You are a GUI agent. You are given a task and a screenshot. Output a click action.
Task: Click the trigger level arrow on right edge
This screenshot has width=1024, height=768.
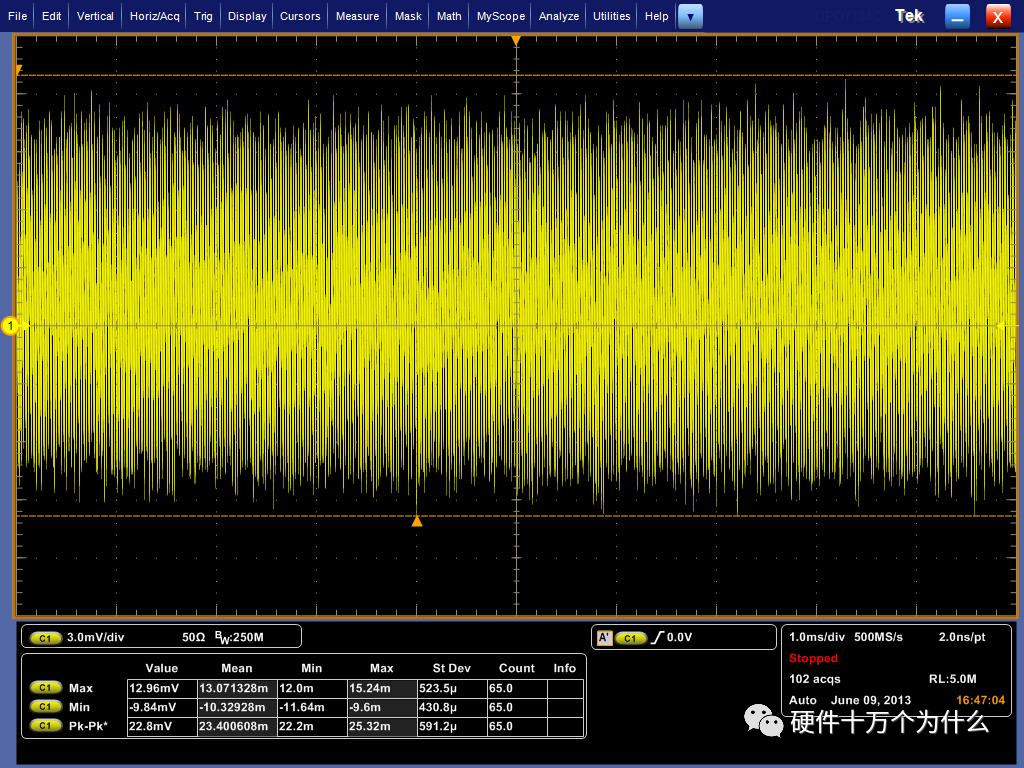(x=1001, y=325)
